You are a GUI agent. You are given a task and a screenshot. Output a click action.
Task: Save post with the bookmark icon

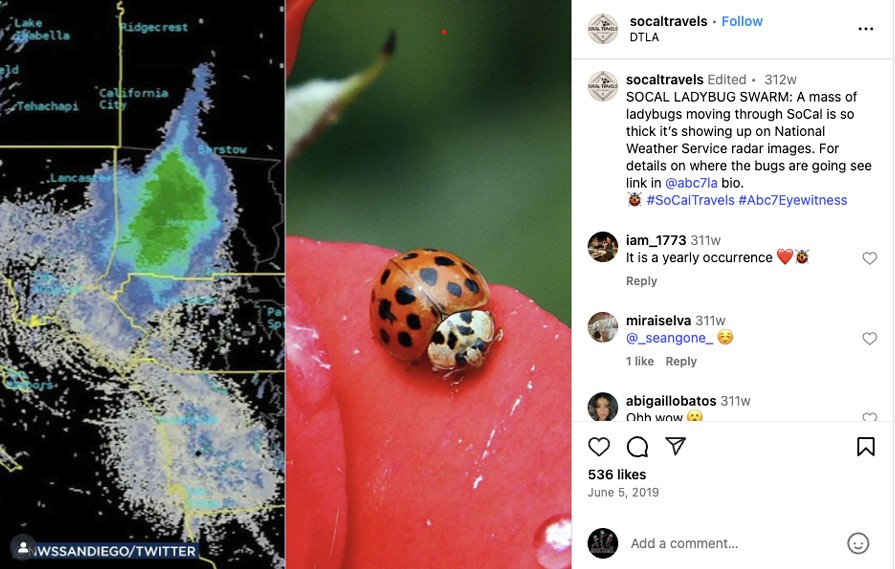point(865,447)
